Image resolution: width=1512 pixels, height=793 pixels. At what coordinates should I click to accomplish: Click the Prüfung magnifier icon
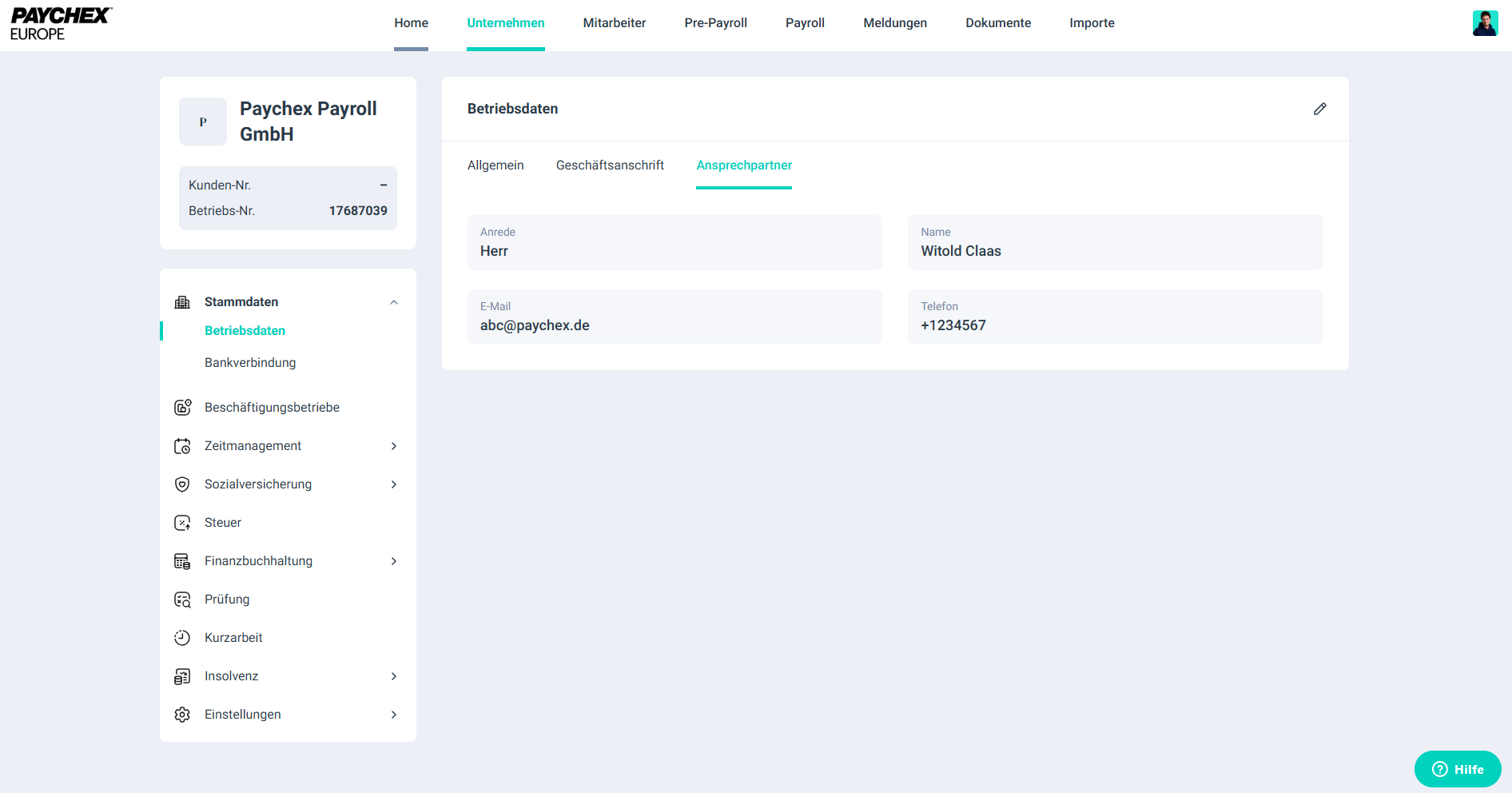pos(182,600)
